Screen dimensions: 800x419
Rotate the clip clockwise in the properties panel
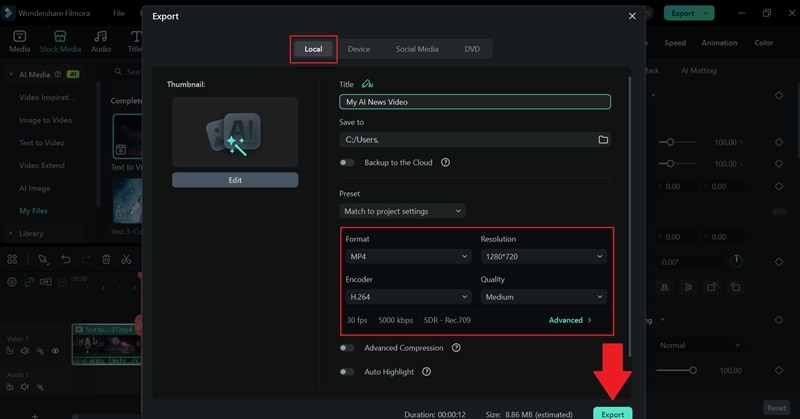[x=712, y=287]
